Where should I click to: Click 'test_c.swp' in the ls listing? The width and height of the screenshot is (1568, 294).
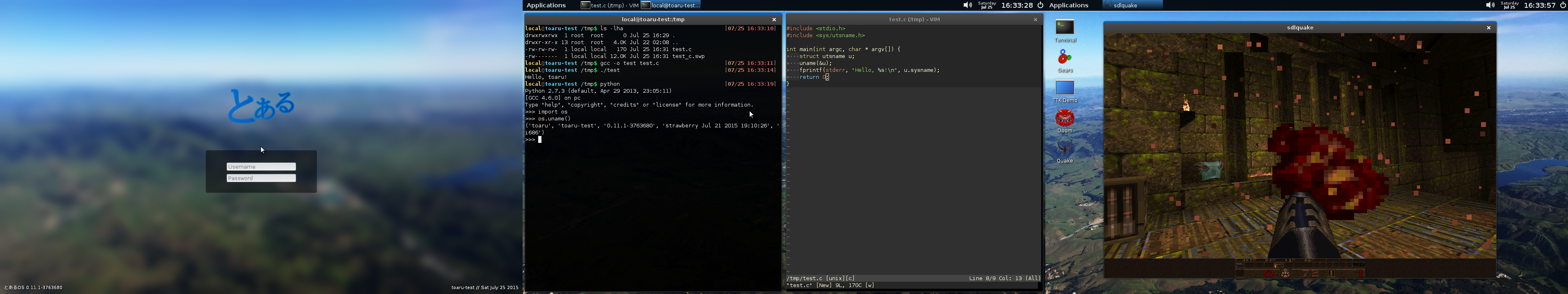click(x=688, y=57)
